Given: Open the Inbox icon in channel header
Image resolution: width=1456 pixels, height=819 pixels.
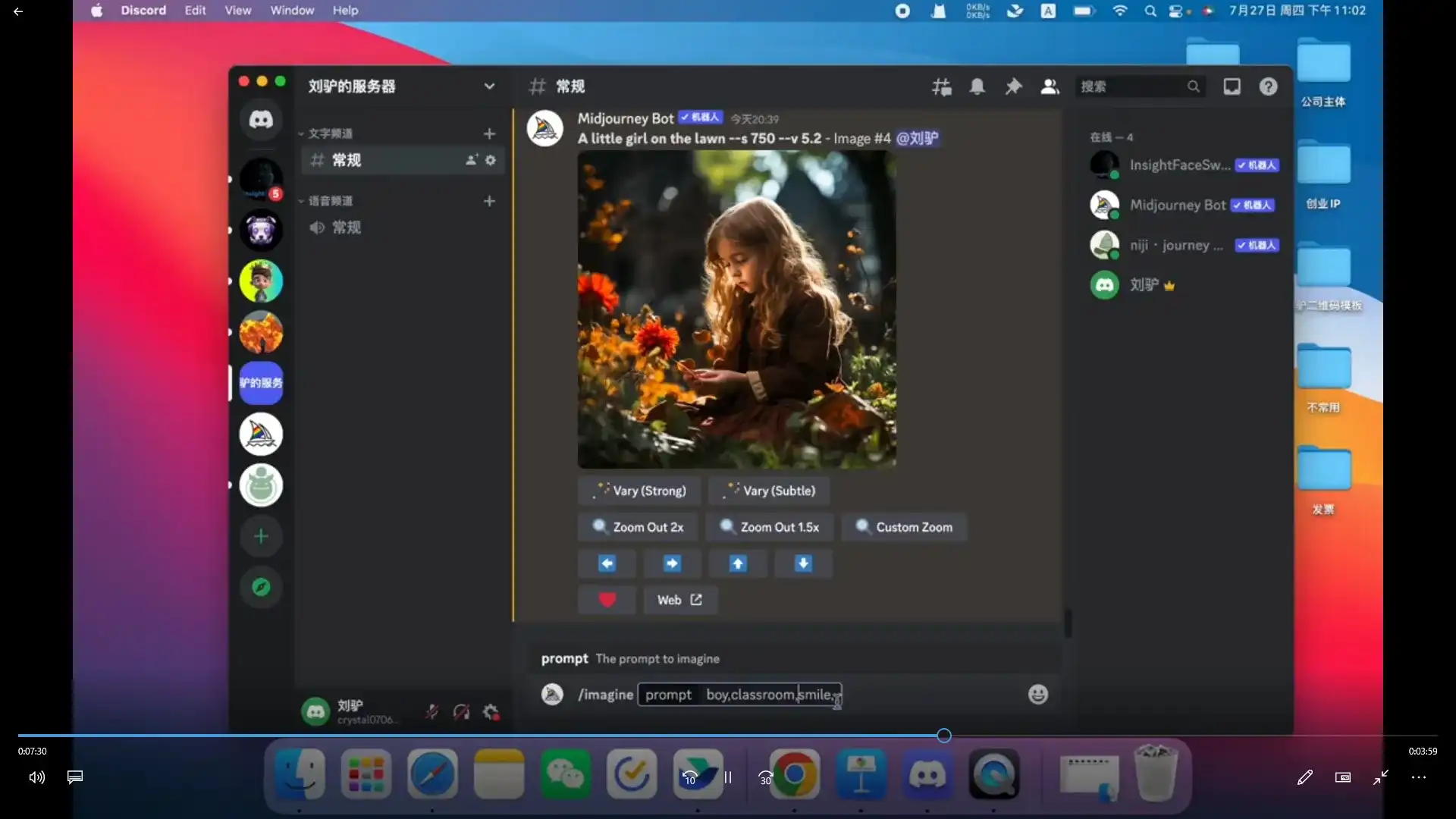Looking at the screenshot, I should point(1232,86).
